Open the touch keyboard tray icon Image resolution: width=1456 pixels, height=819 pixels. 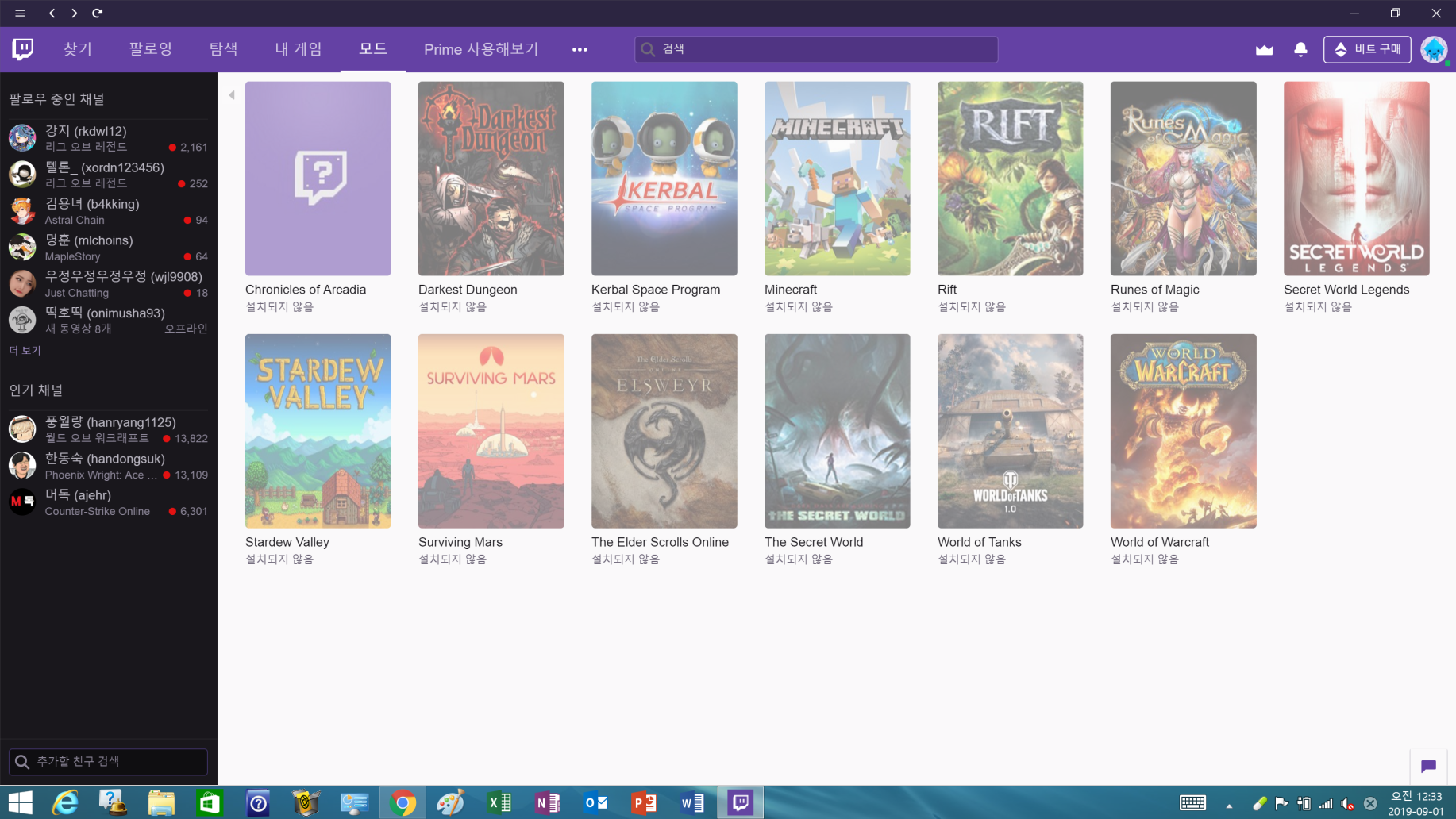click(x=1192, y=803)
